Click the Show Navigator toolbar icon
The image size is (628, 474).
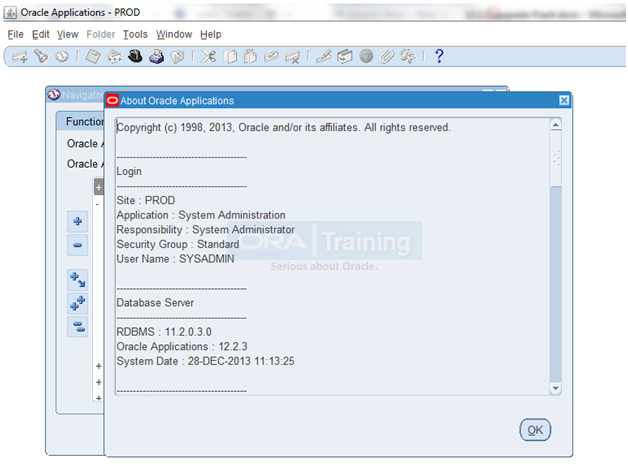point(62,56)
